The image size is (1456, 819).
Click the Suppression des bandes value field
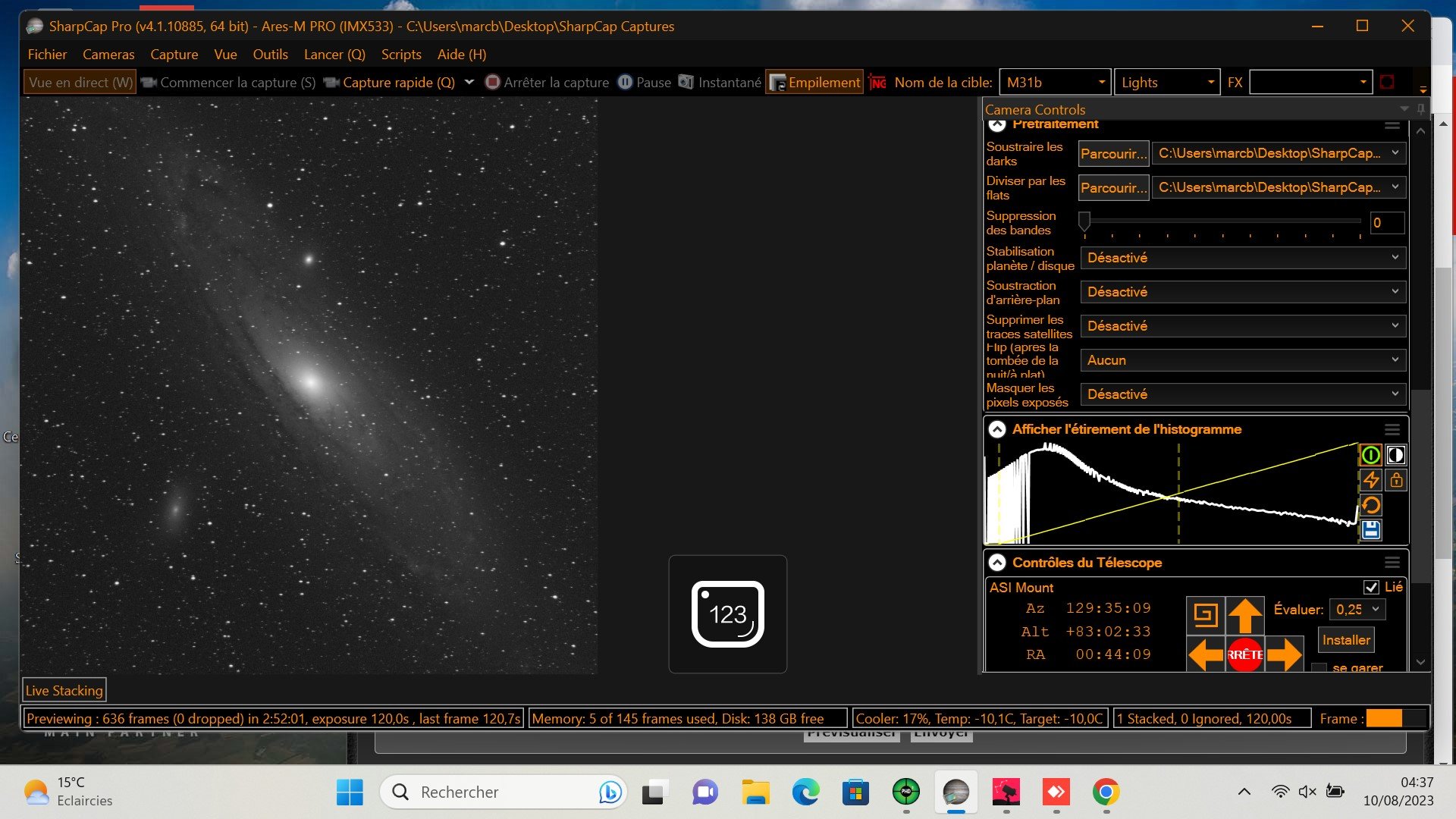(1387, 223)
